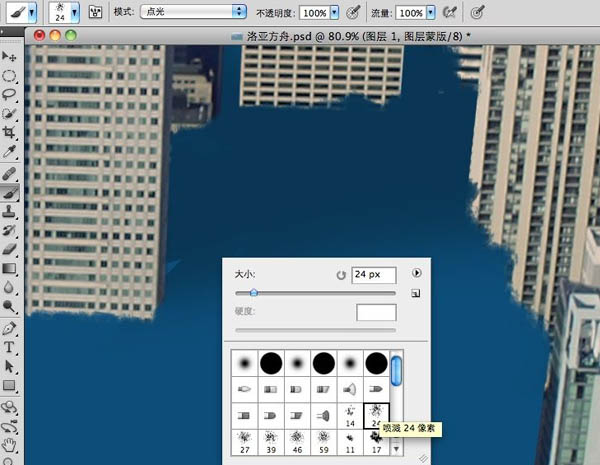Enable airbrush mode

(449, 13)
